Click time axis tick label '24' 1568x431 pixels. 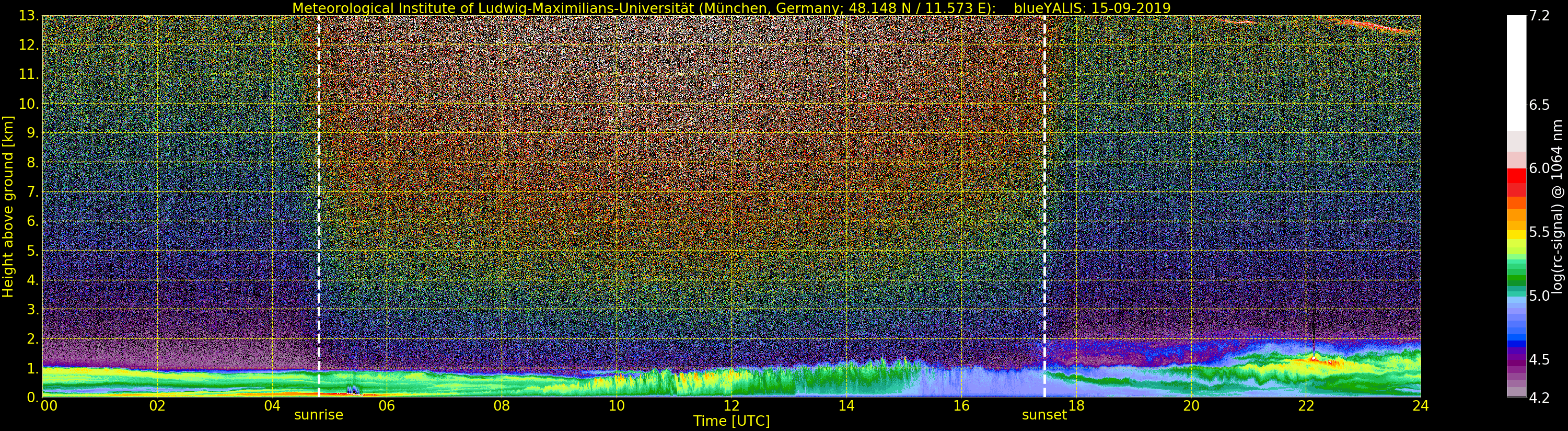(1421, 405)
